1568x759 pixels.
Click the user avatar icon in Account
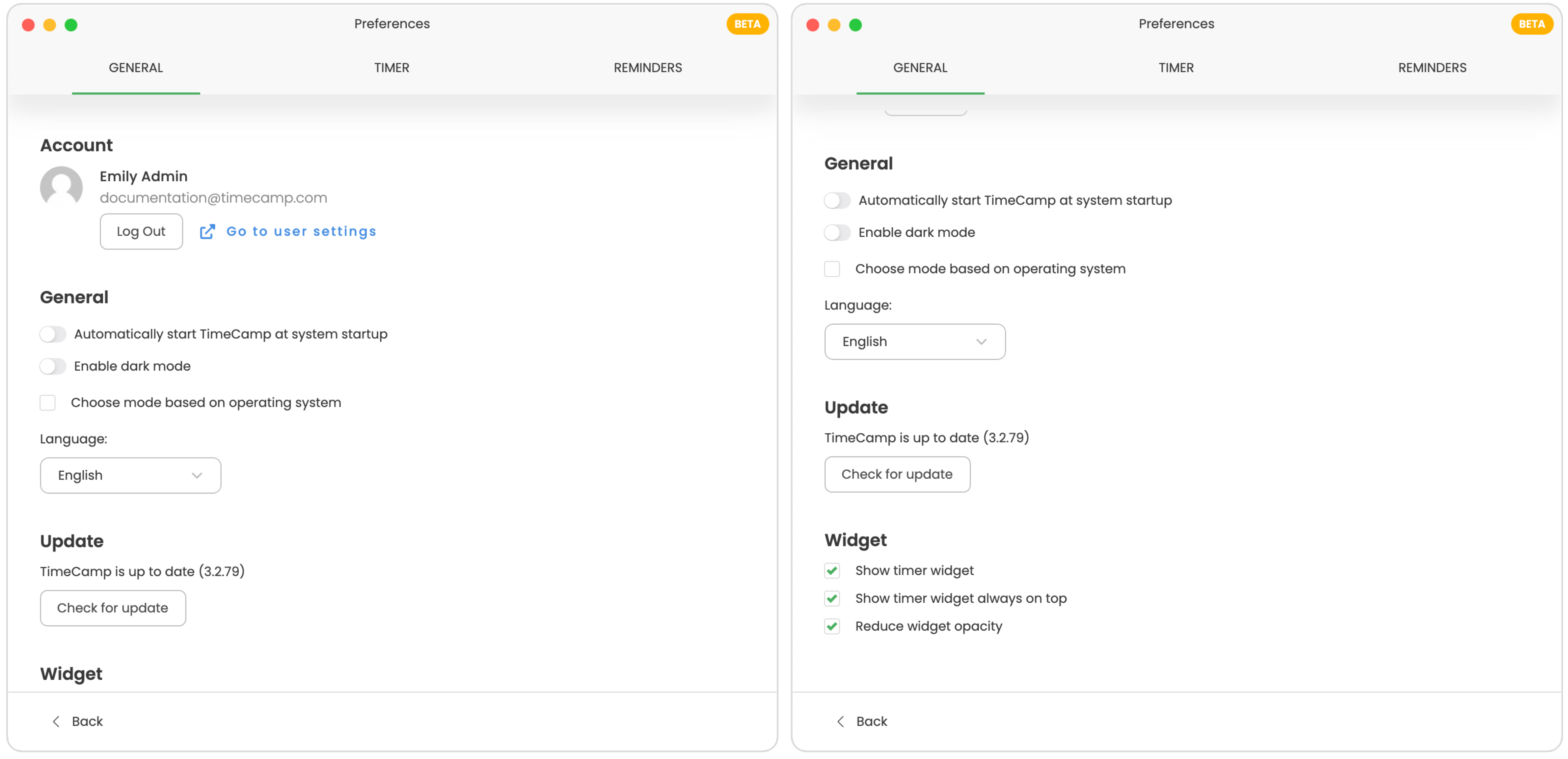pyautogui.click(x=62, y=187)
